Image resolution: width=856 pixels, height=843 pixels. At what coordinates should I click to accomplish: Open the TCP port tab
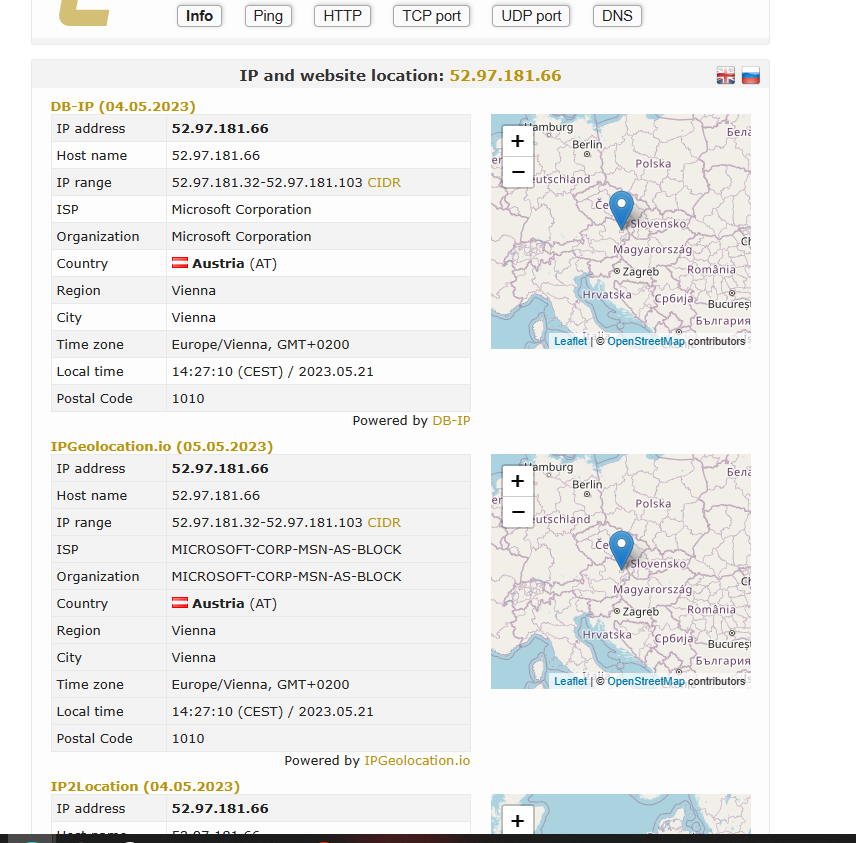point(431,16)
